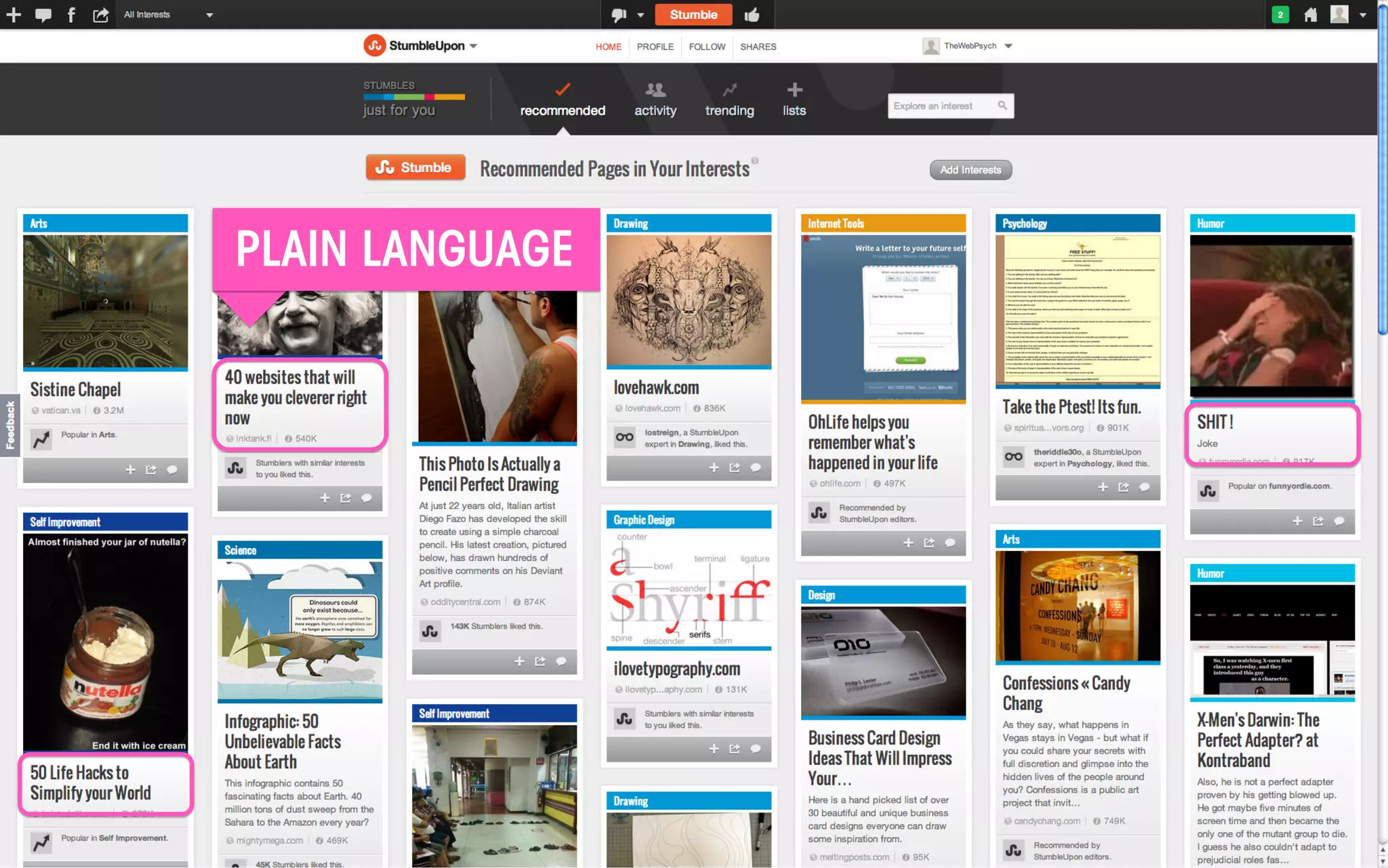
Task: Open the SHIT! Joke card title
Action: (x=1214, y=422)
